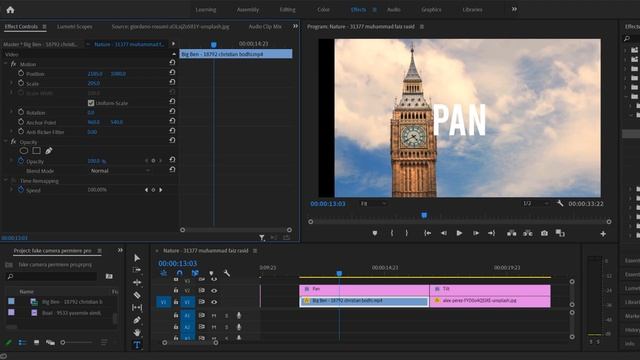Create ellipse mask under Opacity
This screenshot has width=640, height=360.
pyautogui.click(x=24, y=151)
